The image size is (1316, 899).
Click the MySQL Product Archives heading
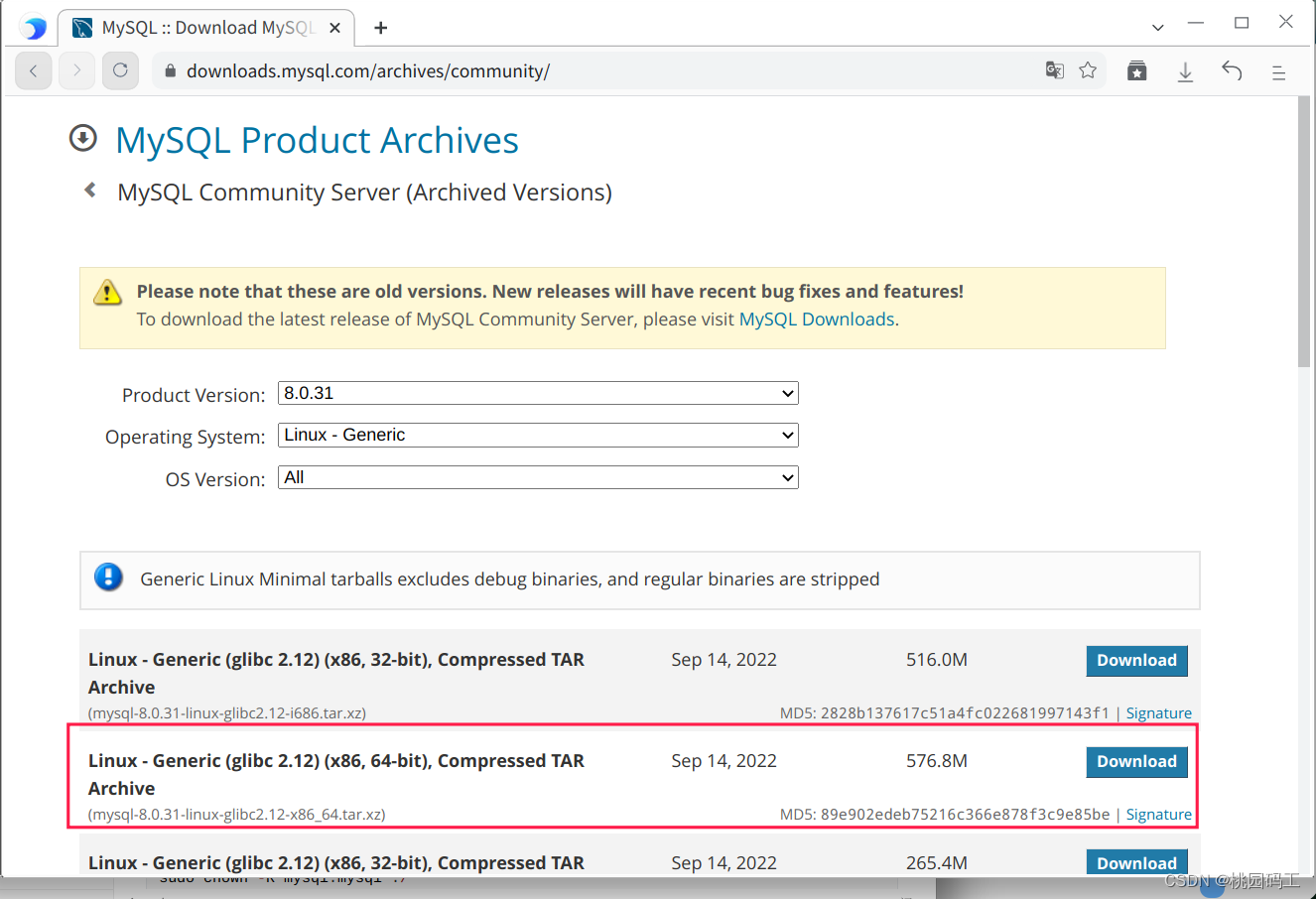coord(317,140)
